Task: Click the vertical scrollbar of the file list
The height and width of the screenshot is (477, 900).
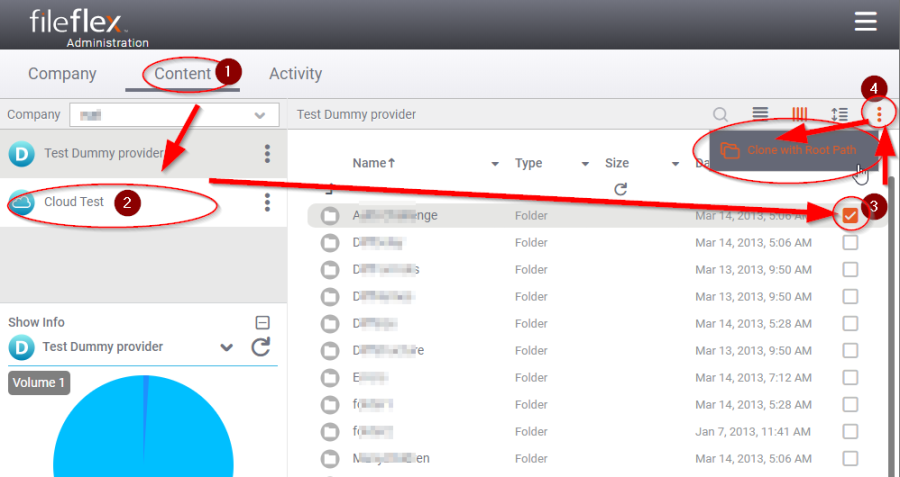Action: click(x=892, y=327)
